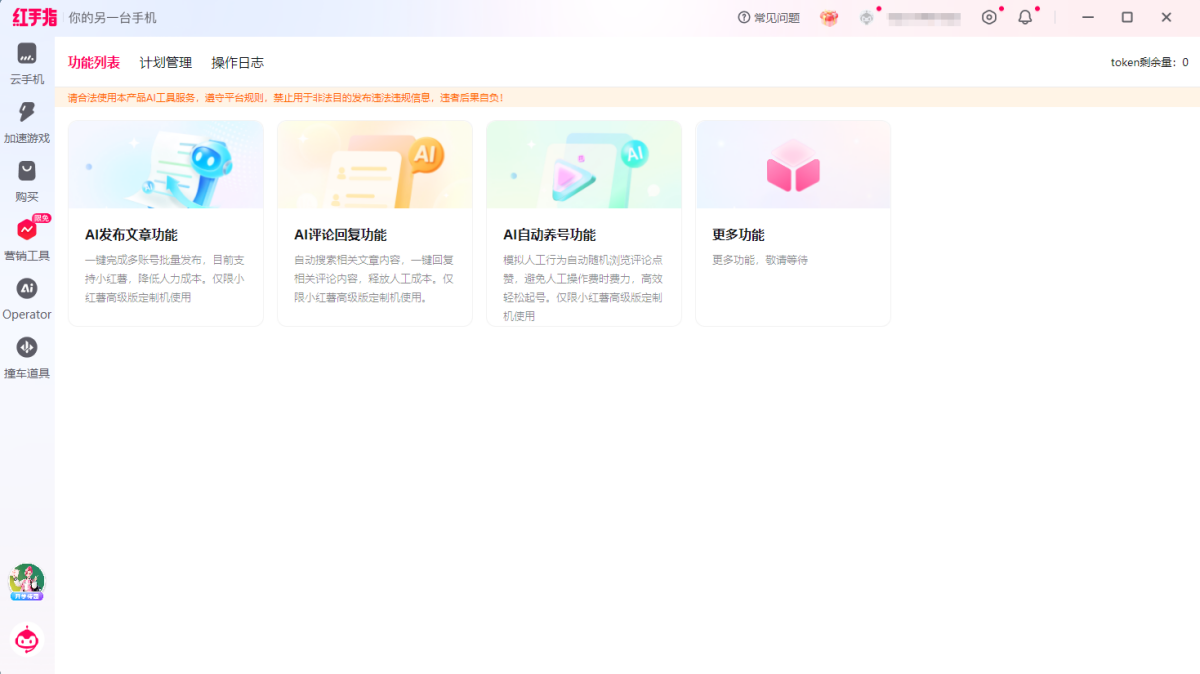Select 营销工具 in the sidebar
The height and width of the screenshot is (674, 1200).
(x=27, y=239)
